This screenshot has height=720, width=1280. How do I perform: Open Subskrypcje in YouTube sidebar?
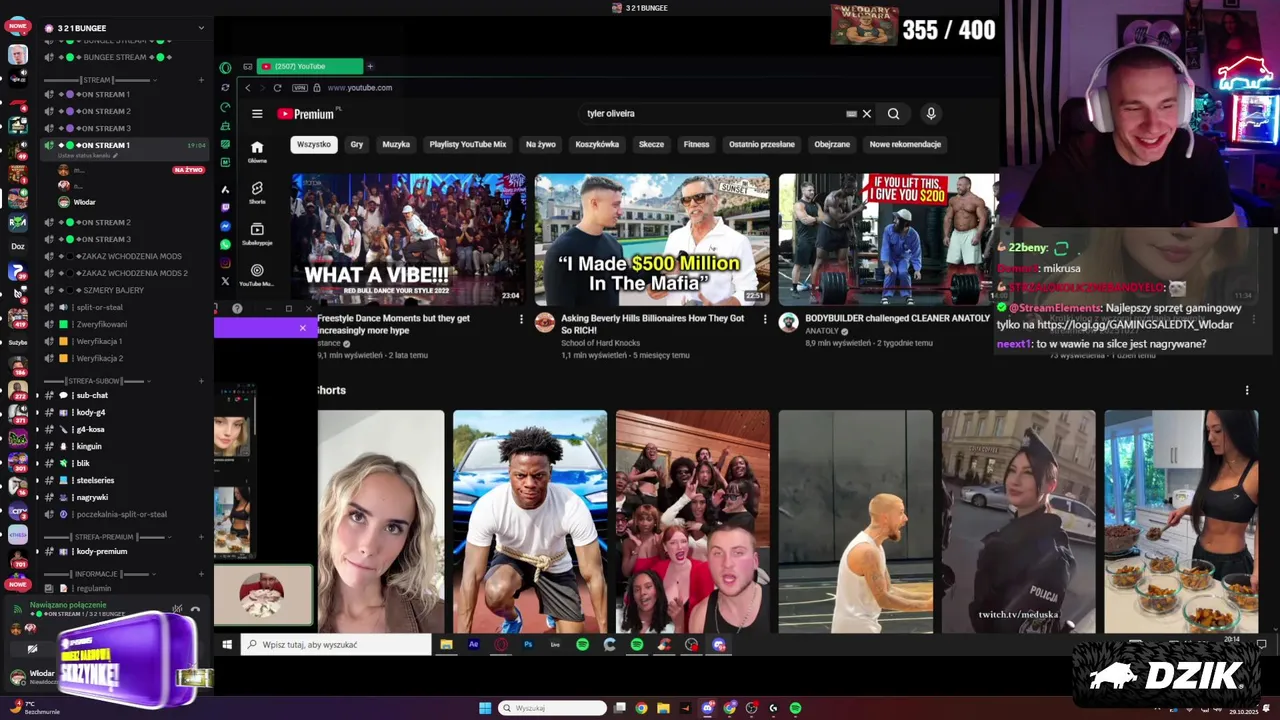tap(257, 234)
